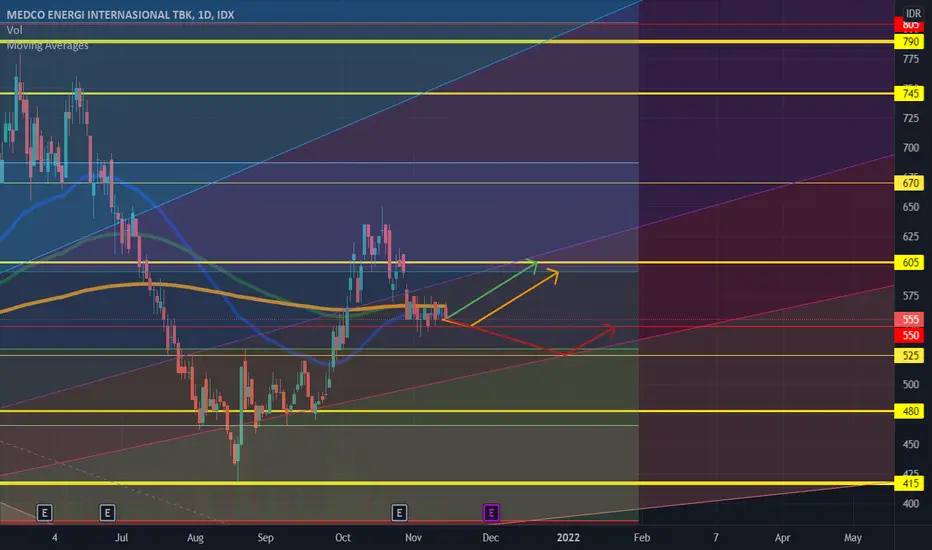Click the 775 value on the price axis
This screenshot has width=932, height=550.
(x=911, y=59)
